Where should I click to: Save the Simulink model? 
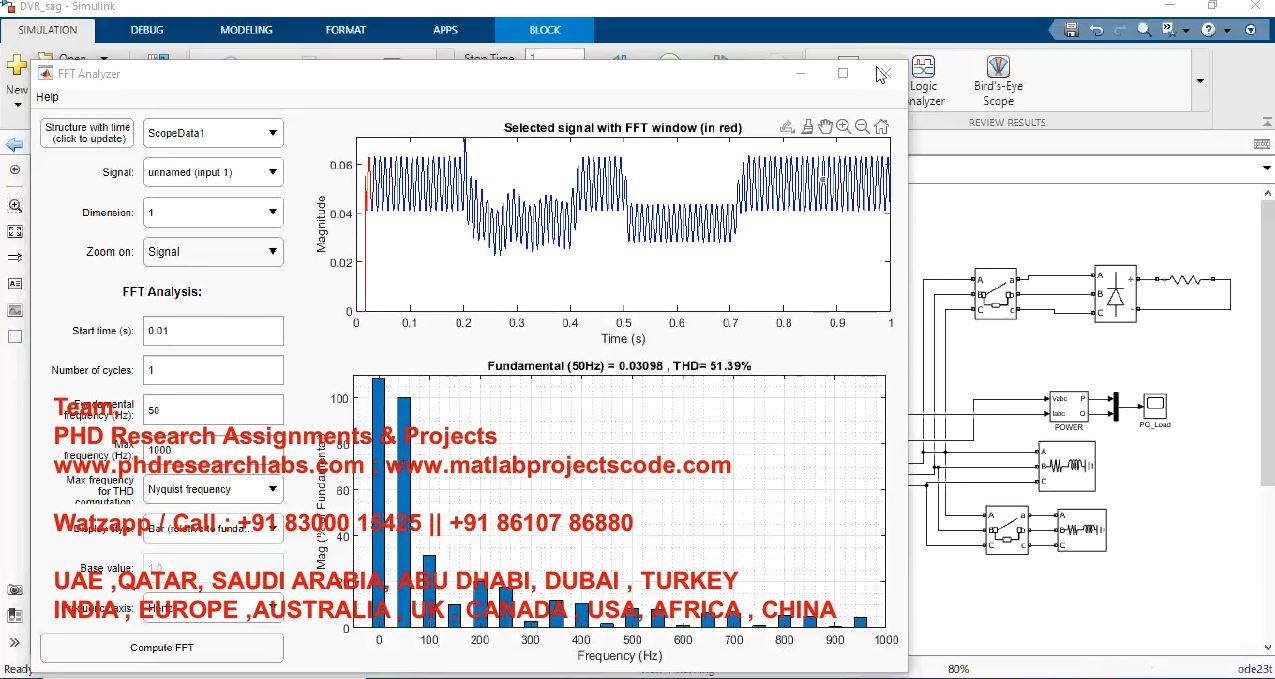click(1072, 30)
